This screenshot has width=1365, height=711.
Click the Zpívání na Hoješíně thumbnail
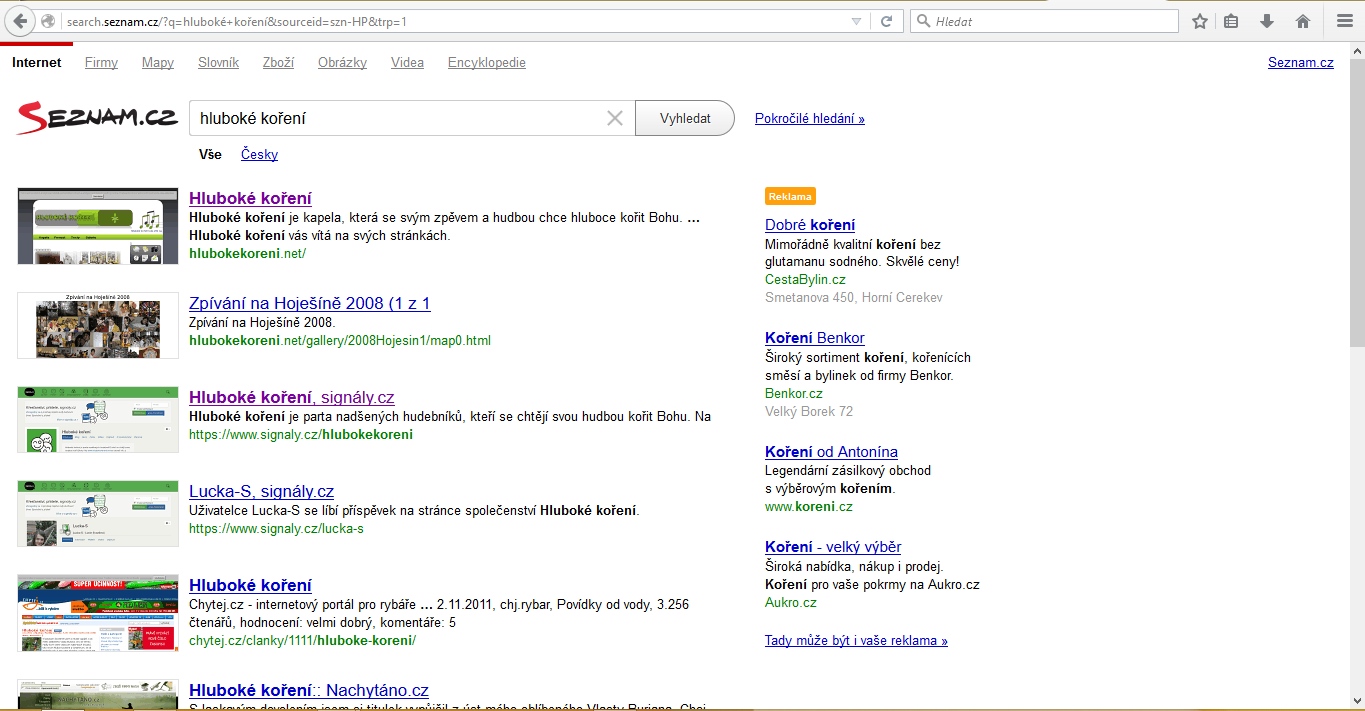coord(98,325)
